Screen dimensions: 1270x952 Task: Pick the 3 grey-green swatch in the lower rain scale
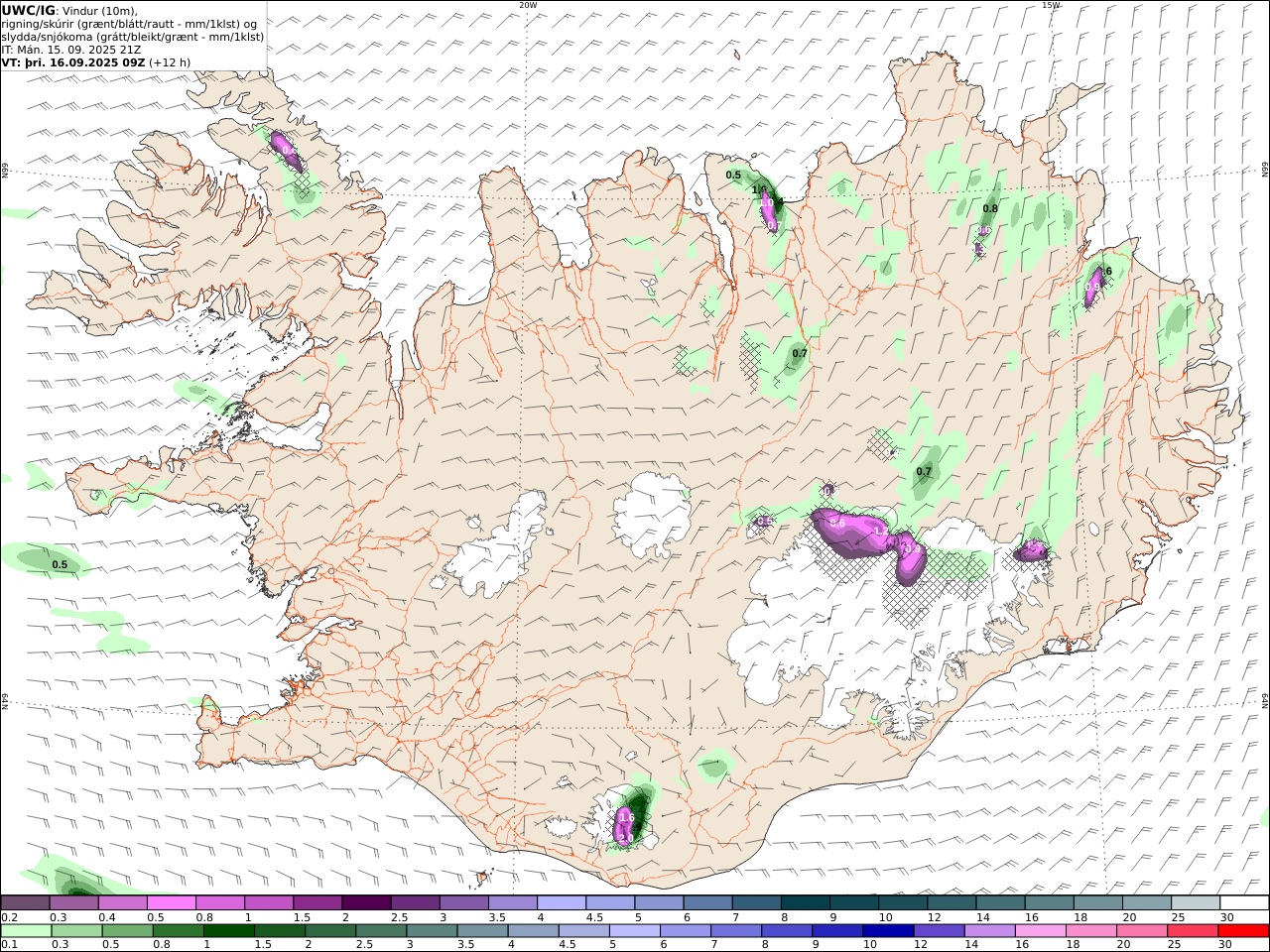tap(432, 931)
